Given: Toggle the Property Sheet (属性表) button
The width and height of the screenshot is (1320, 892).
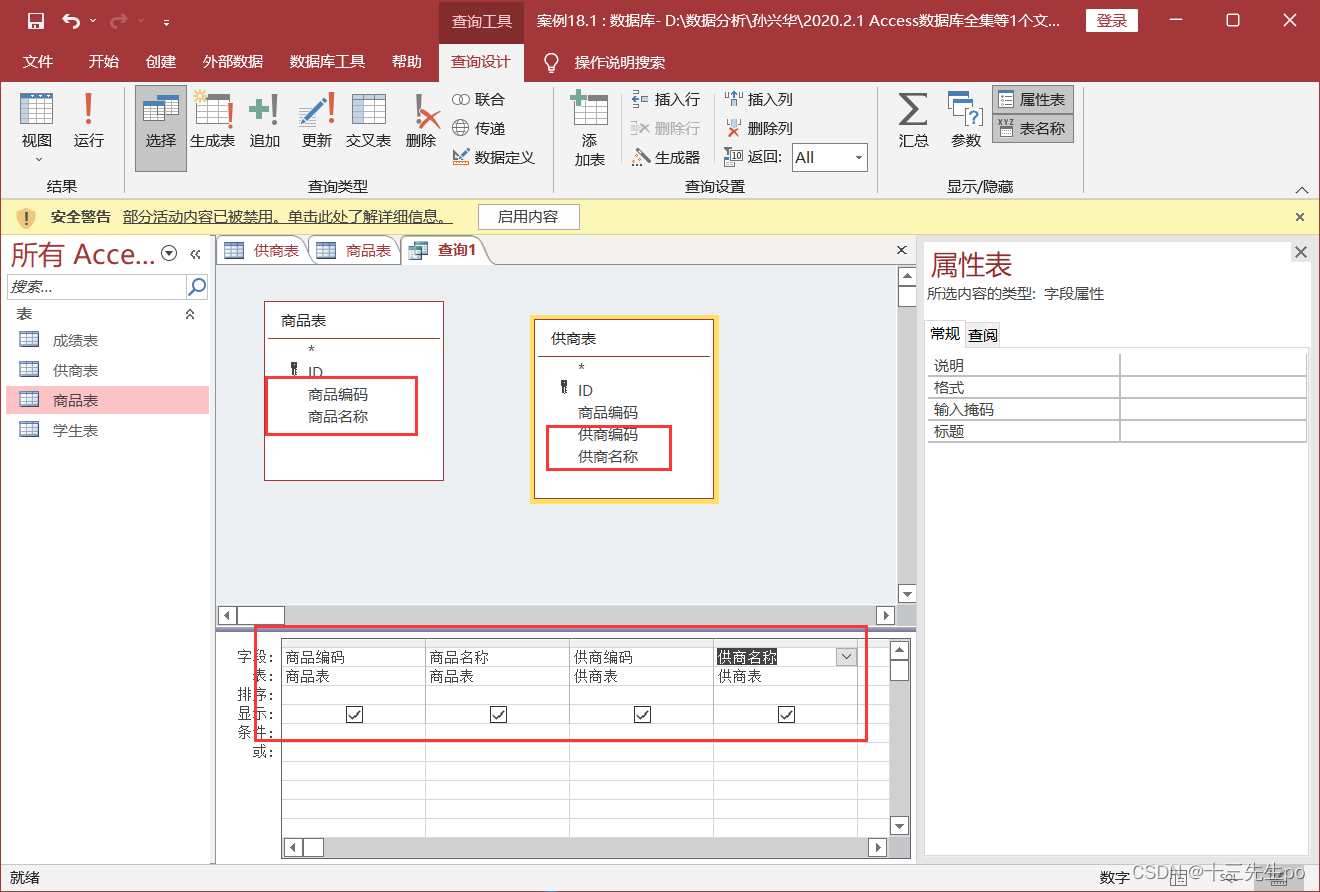Looking at the screenshot, I should click(x=1033, y=100).
